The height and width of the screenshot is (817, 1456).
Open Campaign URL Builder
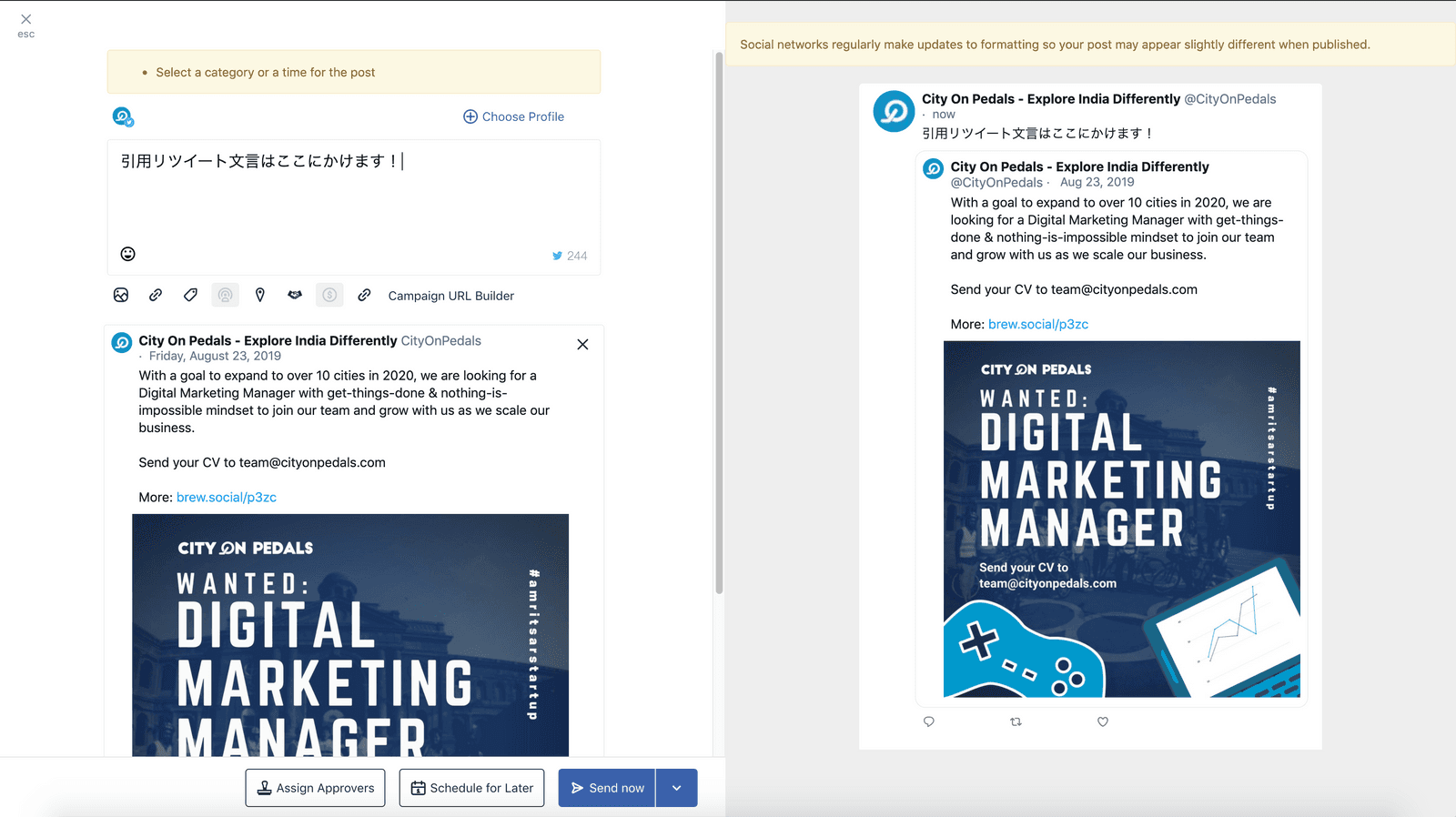click(450, 296)
